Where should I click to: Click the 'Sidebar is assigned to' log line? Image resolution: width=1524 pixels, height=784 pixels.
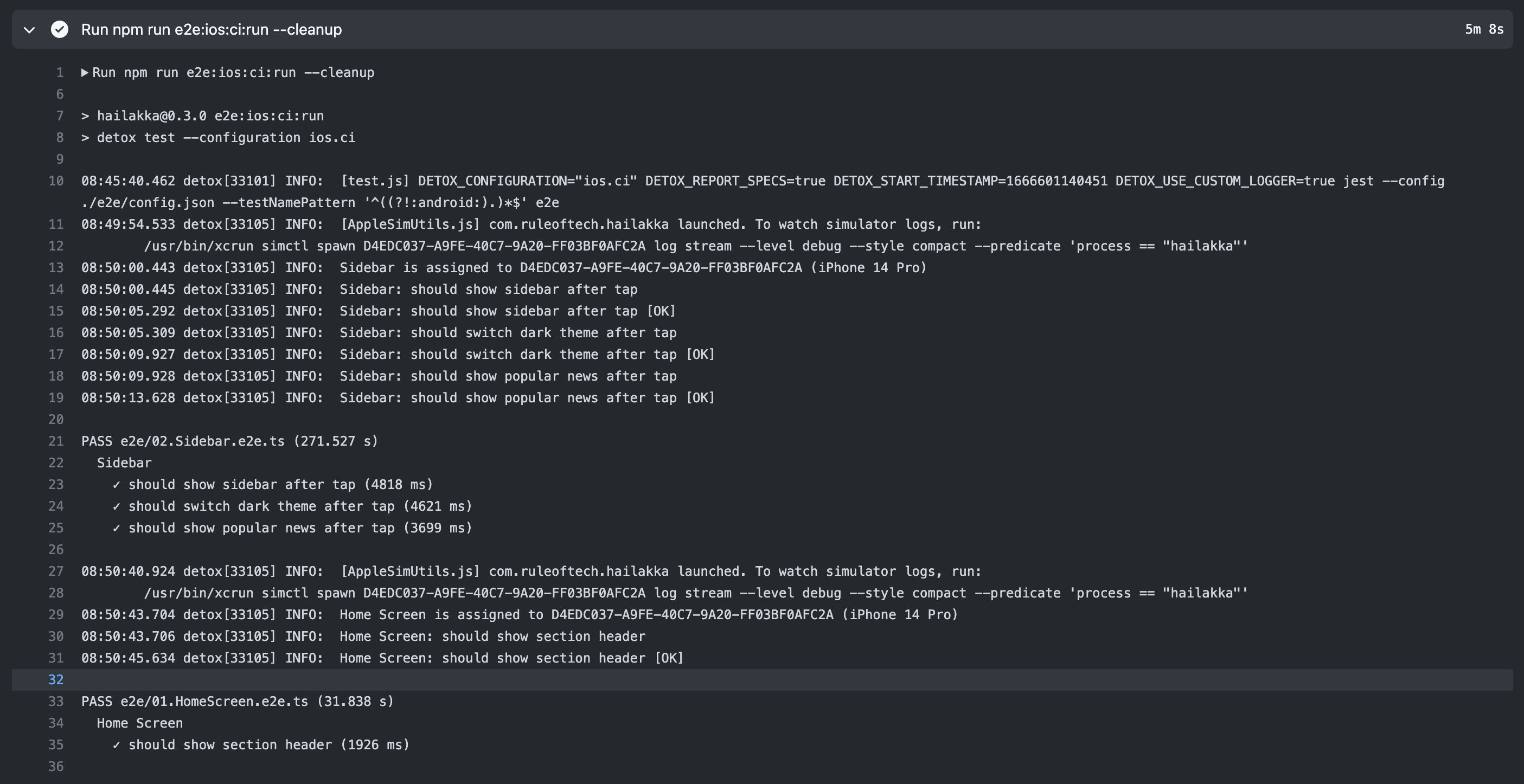504,268
